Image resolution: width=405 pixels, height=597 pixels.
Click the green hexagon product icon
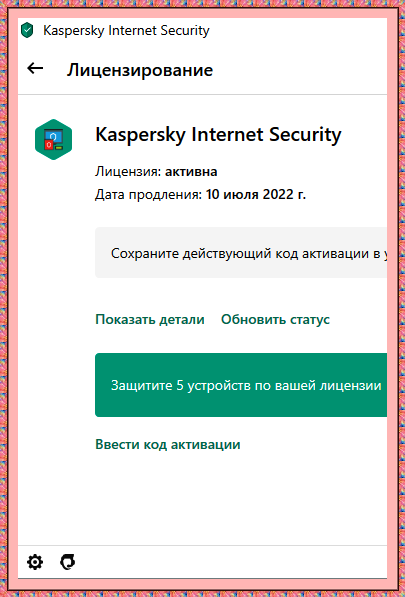[53, 139]
